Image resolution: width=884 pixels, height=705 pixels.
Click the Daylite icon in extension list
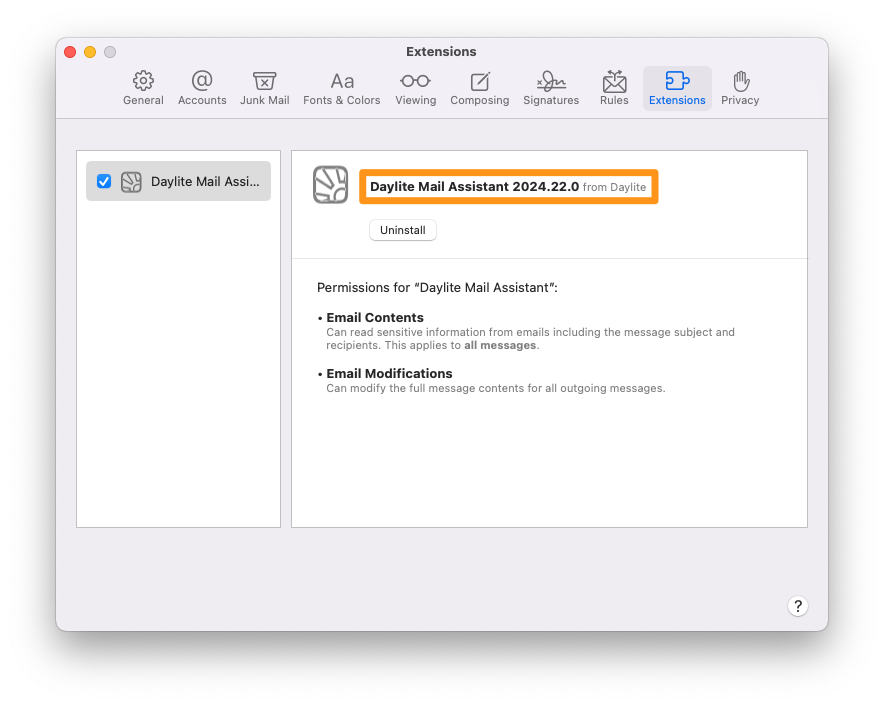[x=131, y=182]
